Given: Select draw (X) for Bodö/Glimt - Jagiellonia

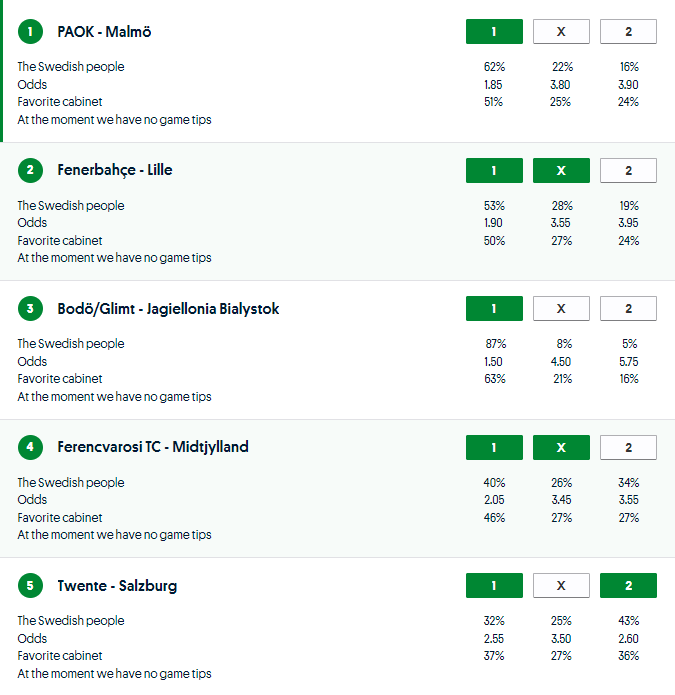Looking at the screenshot, I should (x=561, y=309).
